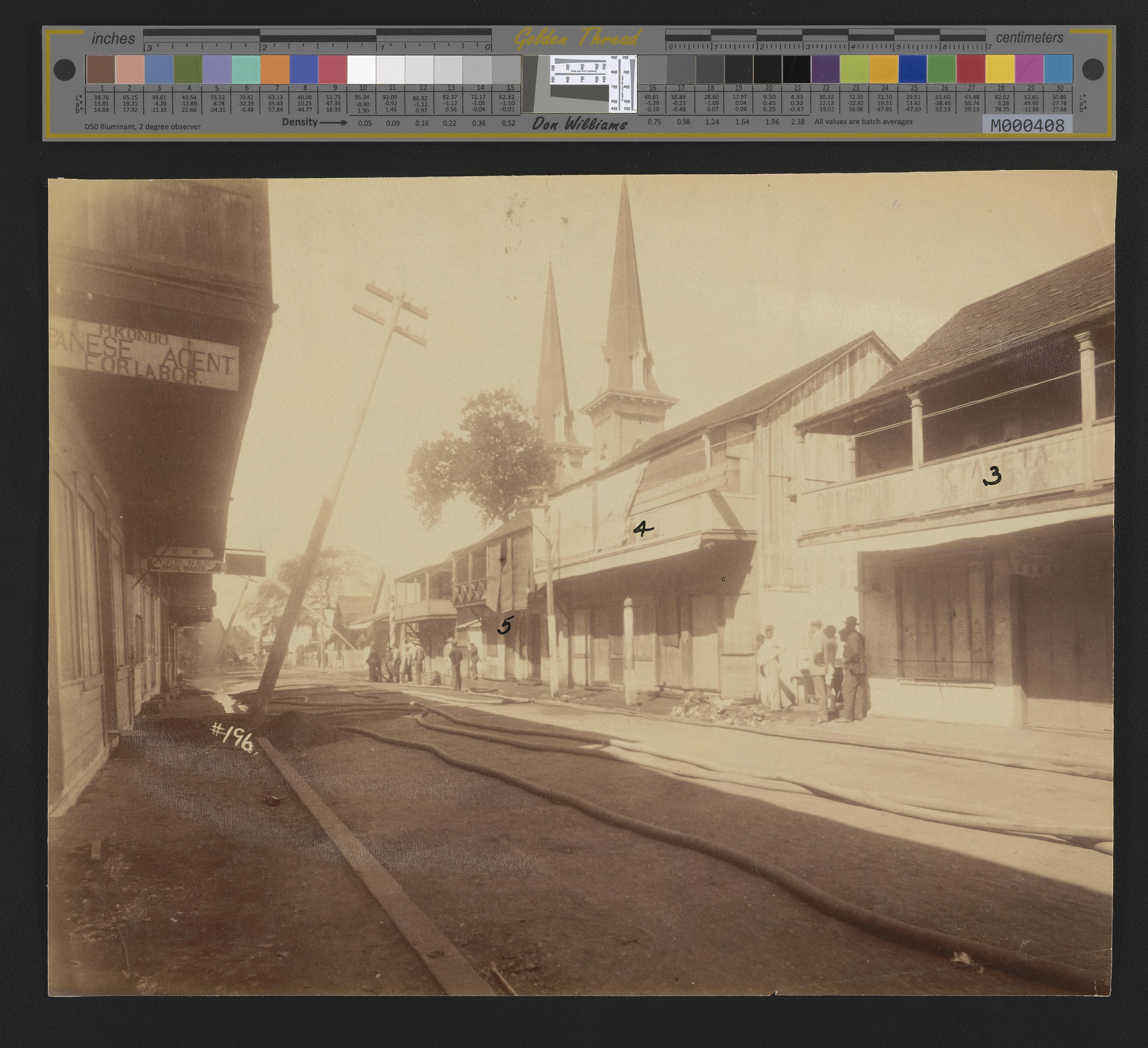Screen dimensions: 1148x1048
Task: Click the orange color swatch numbered 7
Action: [x=275, y=70]
